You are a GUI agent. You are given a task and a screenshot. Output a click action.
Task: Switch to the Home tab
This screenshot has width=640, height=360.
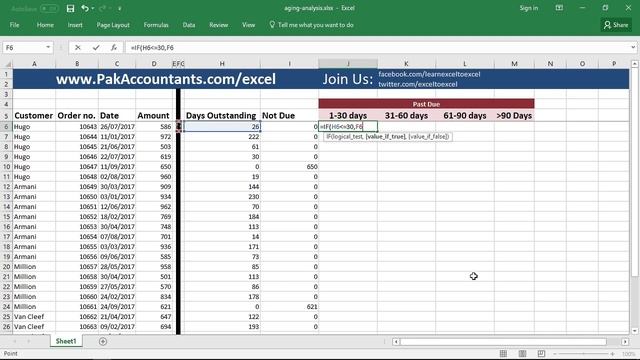[x=45, y=25]
